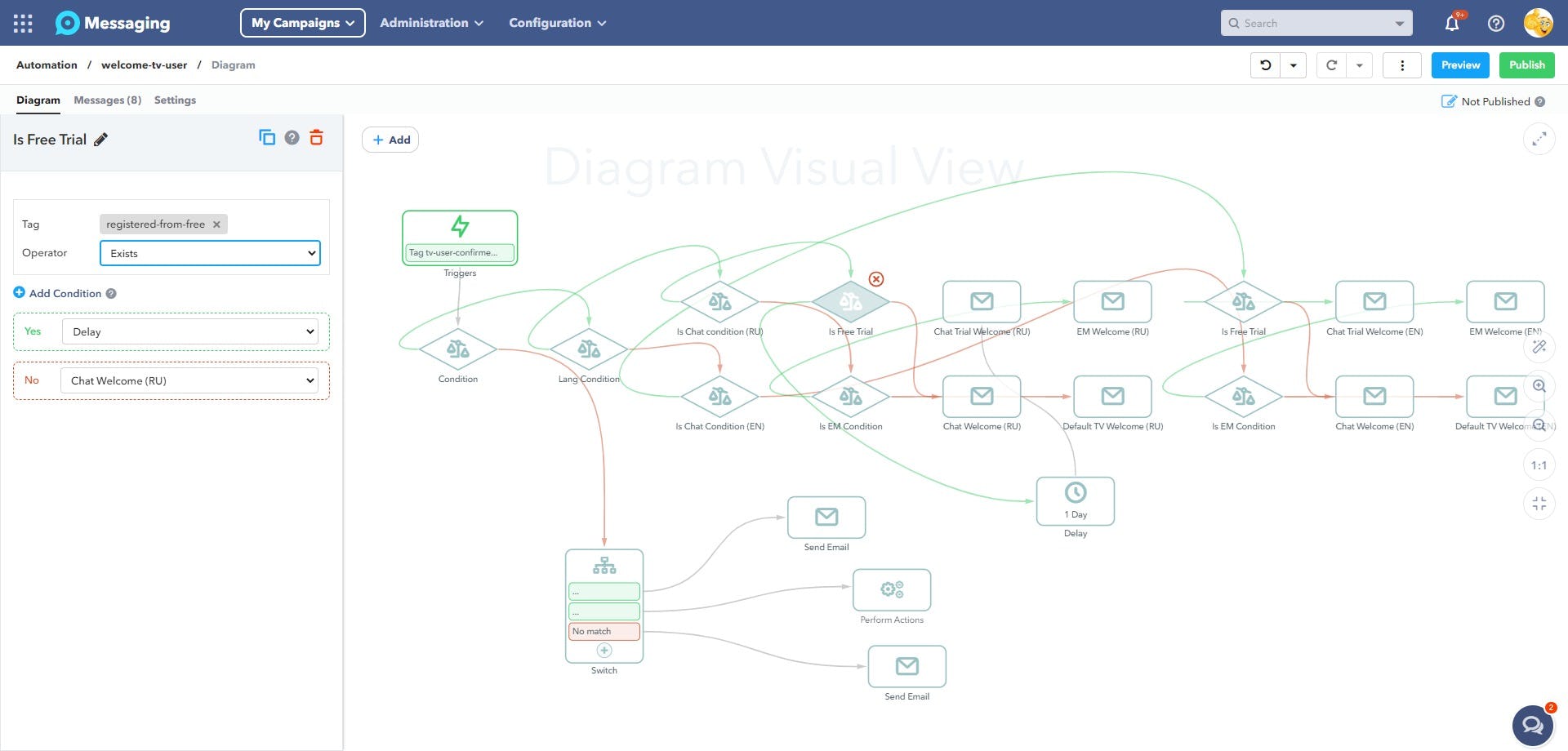Click the red error marker on Is Free Trial
This screenshot has height=751, width=1568.
click(x=876, y=279)
